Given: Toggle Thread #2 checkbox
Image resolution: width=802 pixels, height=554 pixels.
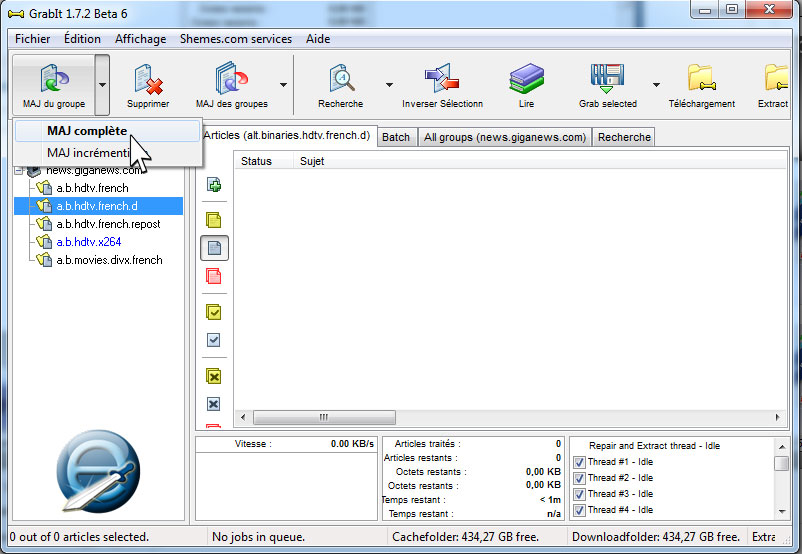Looking at the screenshot, I should (579, 478).
